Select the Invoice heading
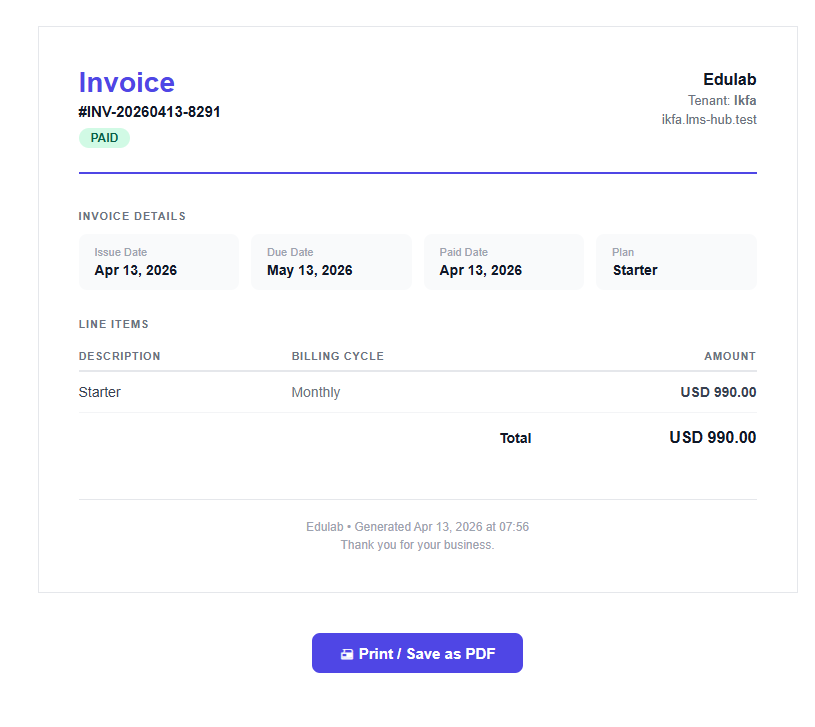 126,82
